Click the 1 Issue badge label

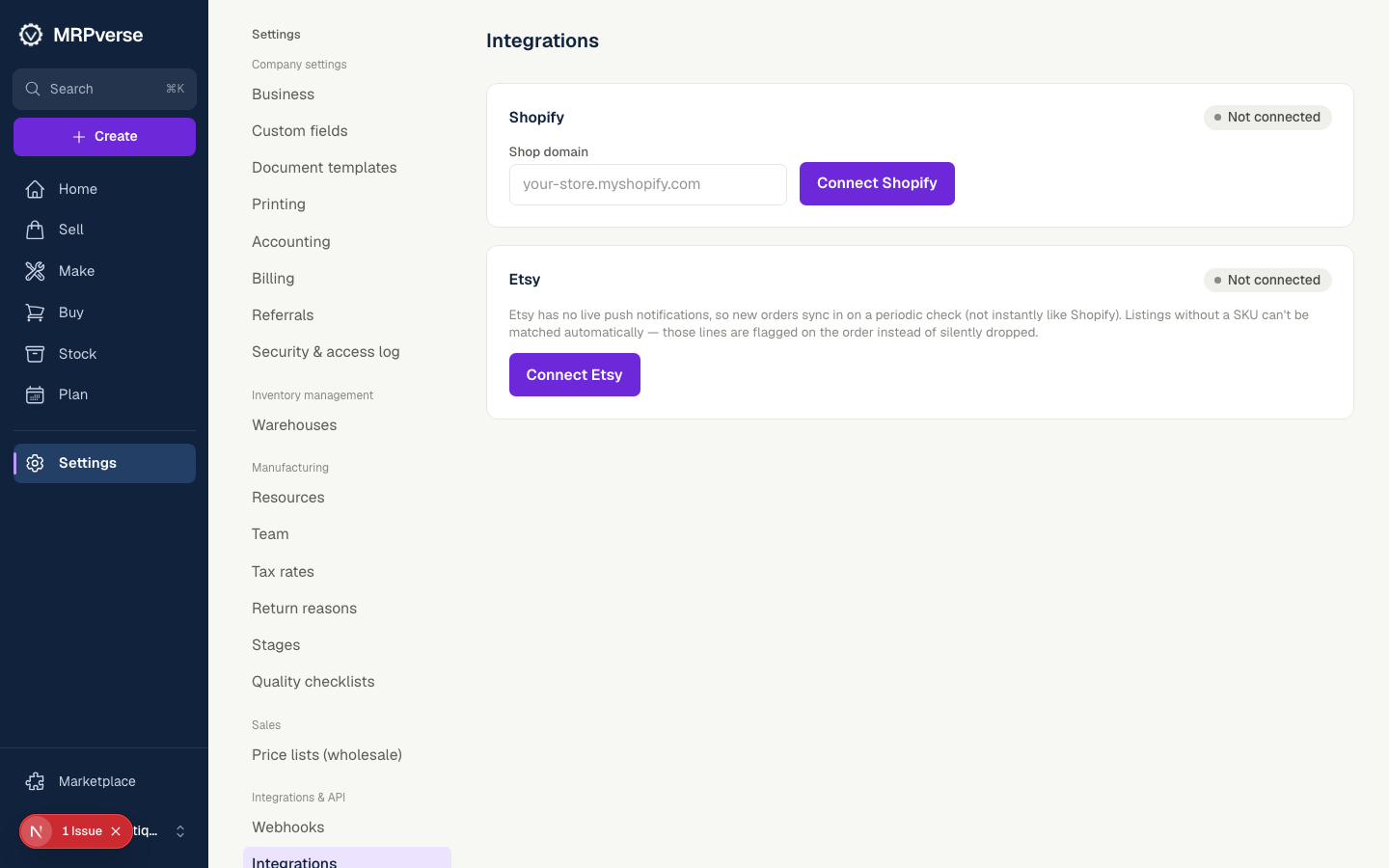(82, 831)
